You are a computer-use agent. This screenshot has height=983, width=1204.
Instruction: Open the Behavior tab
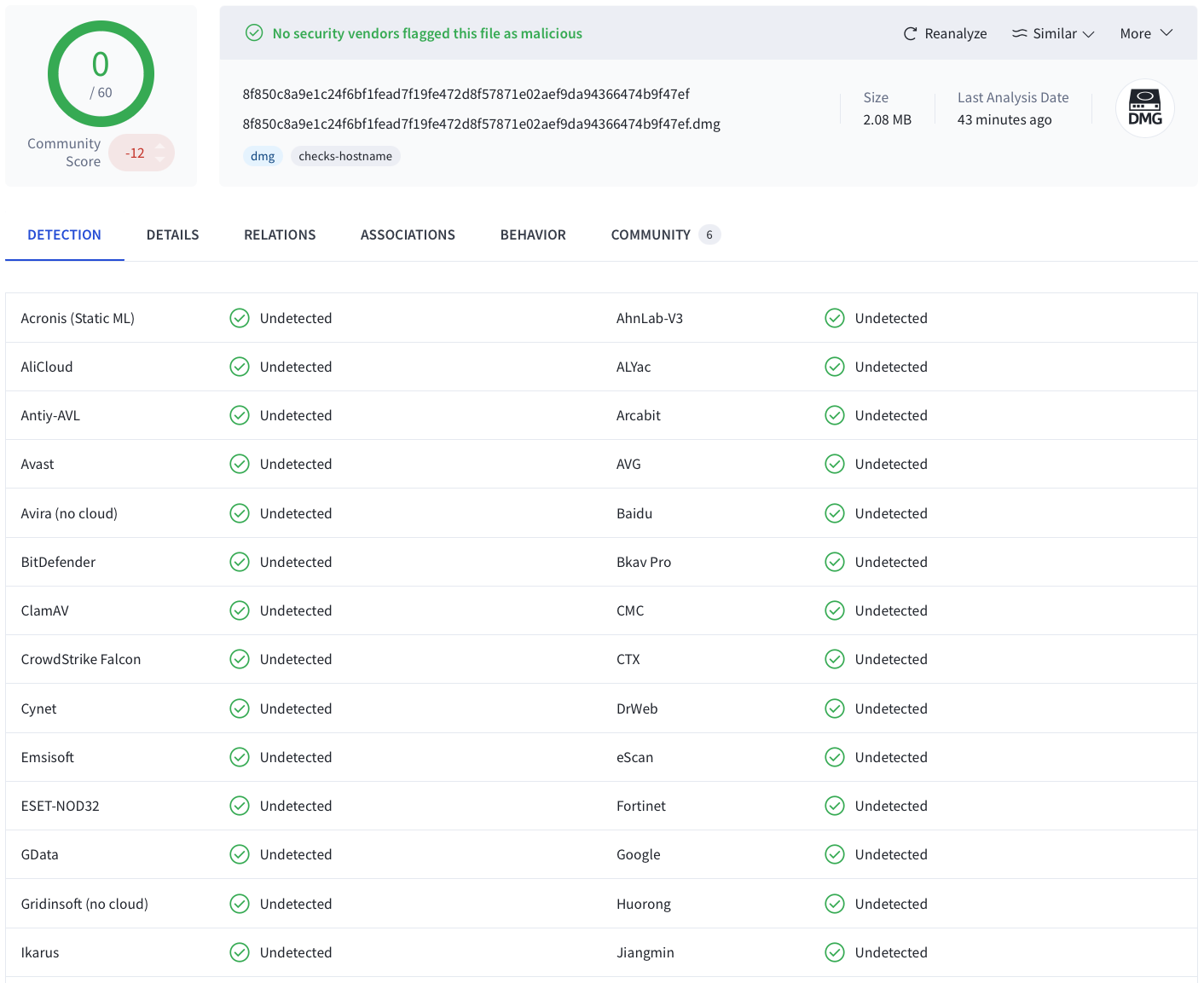(x=533, y=234)
